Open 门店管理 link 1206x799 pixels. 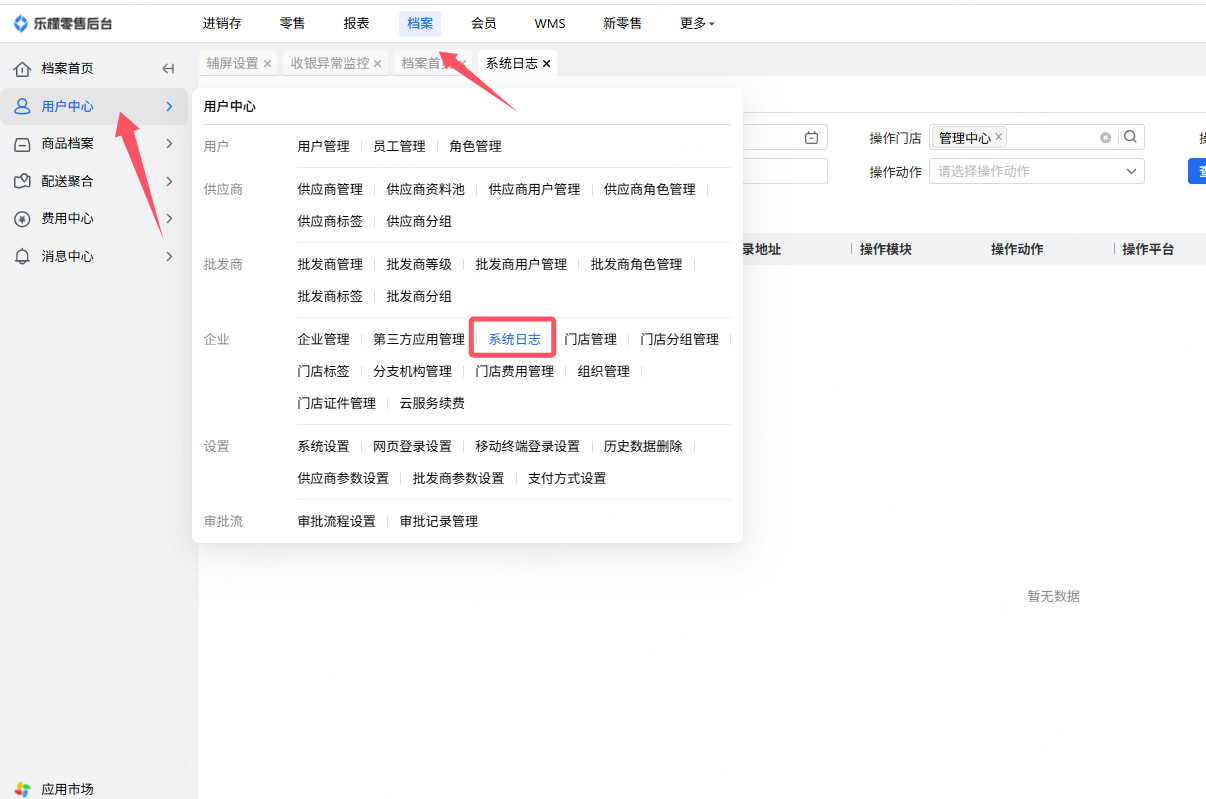point(590,339)
